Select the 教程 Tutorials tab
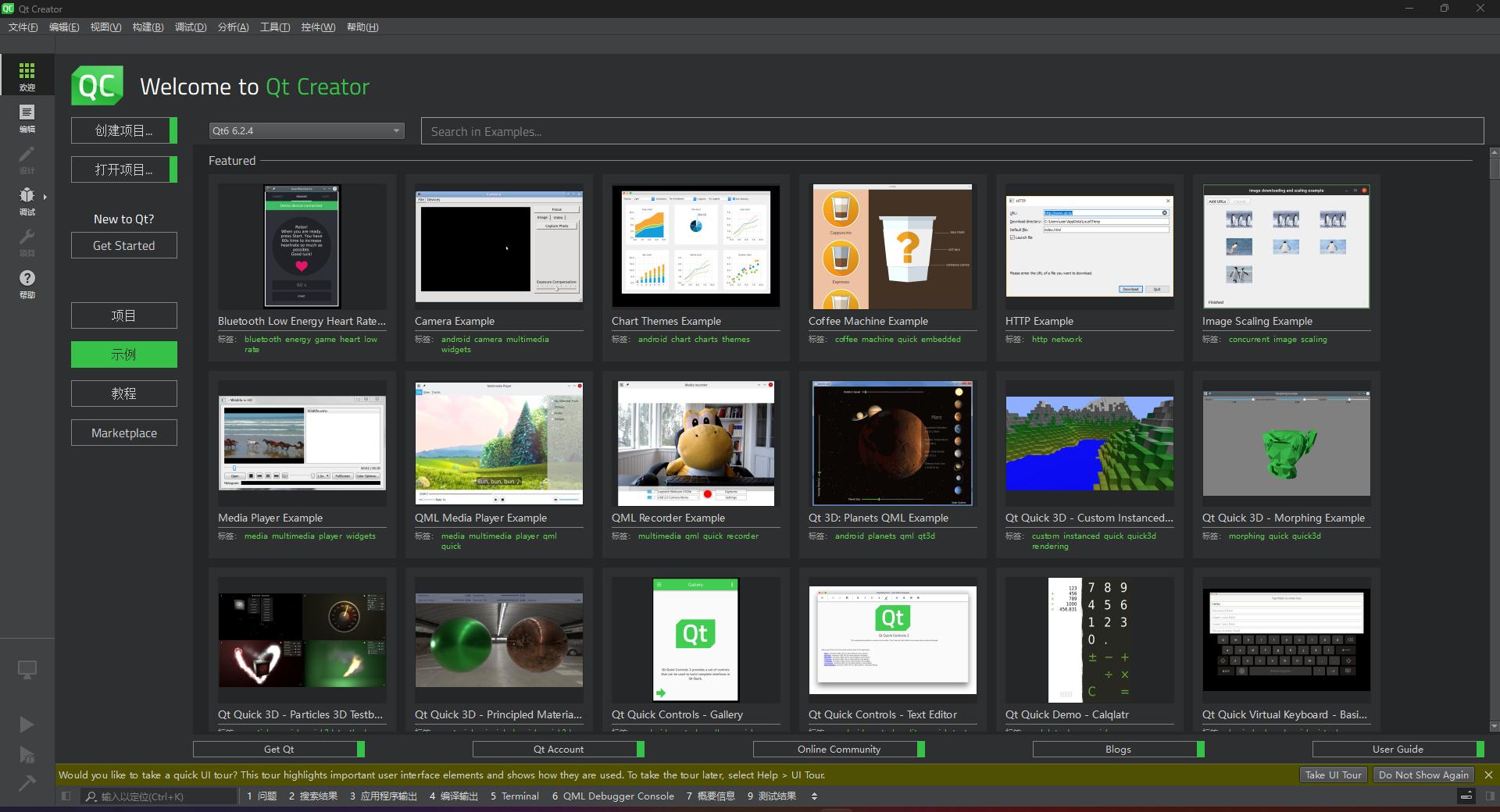The height and width of the screenshot is (812, 1500). 123,394
